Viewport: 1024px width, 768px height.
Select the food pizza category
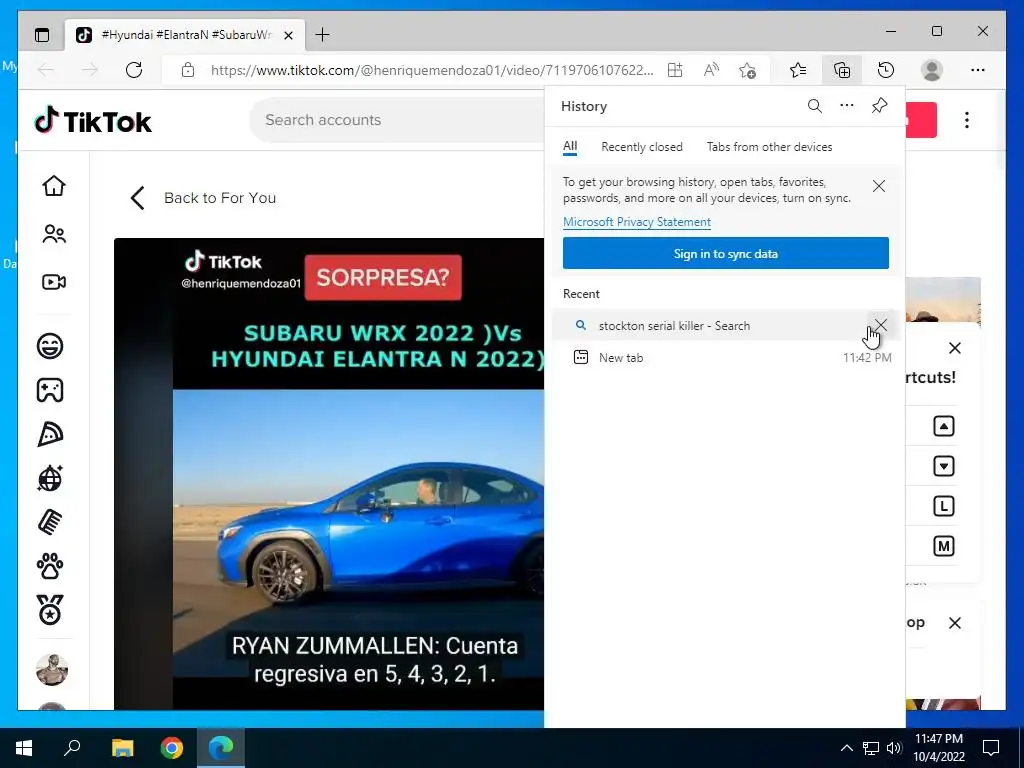[x=50, y=434]
